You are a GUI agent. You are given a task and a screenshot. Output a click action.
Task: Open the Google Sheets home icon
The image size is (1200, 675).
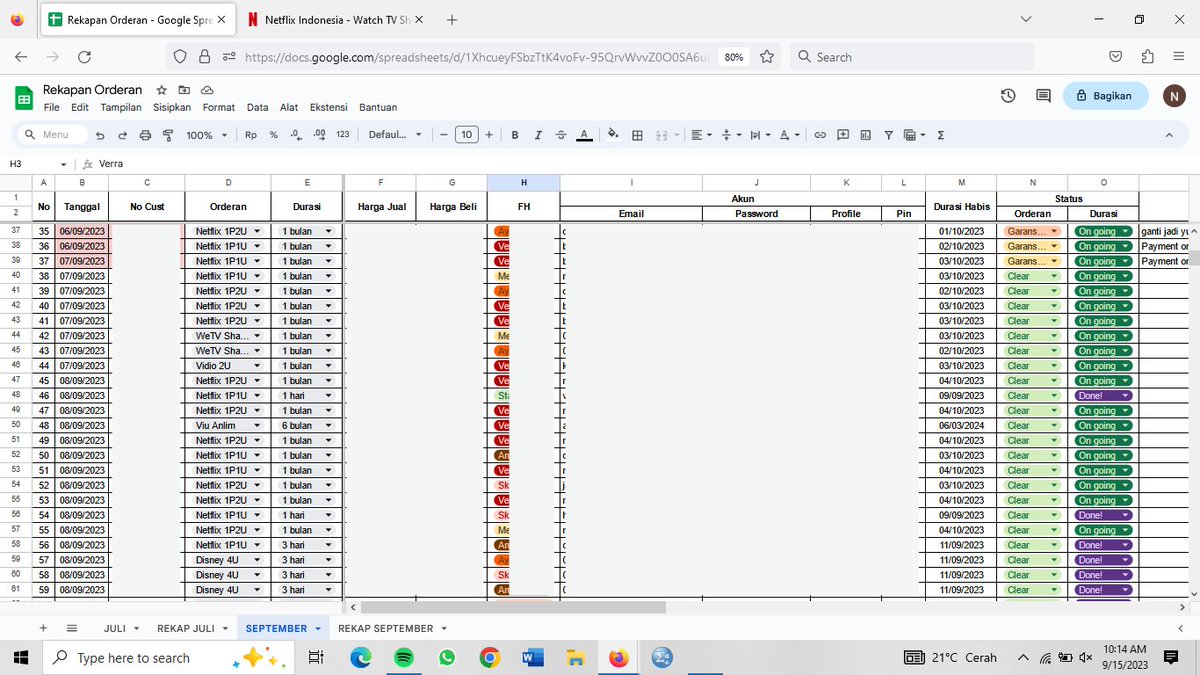coord(25,98)
